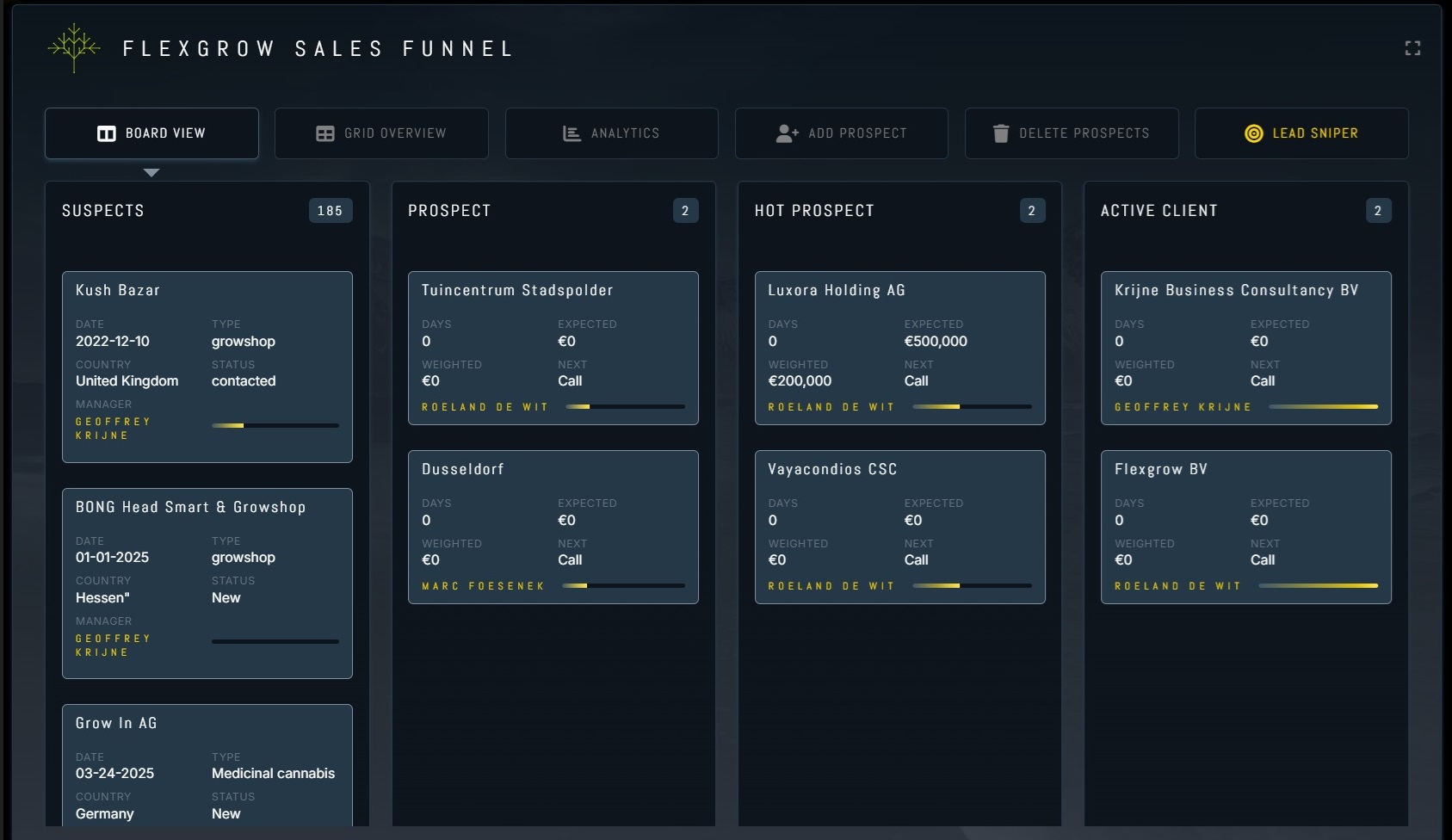Click the Add Prospect button
1452x840 pixels.
[842, 133]
